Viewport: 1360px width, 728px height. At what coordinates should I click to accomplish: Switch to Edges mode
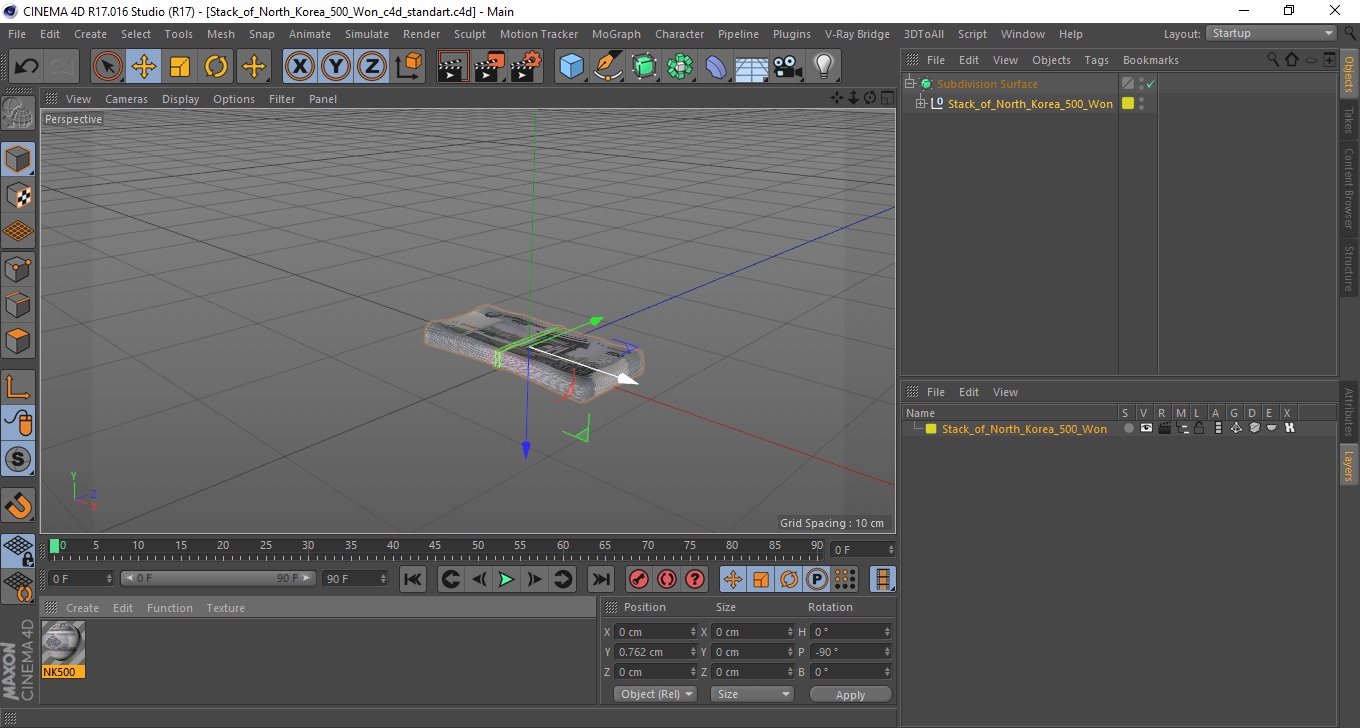[x=18, y=304]
